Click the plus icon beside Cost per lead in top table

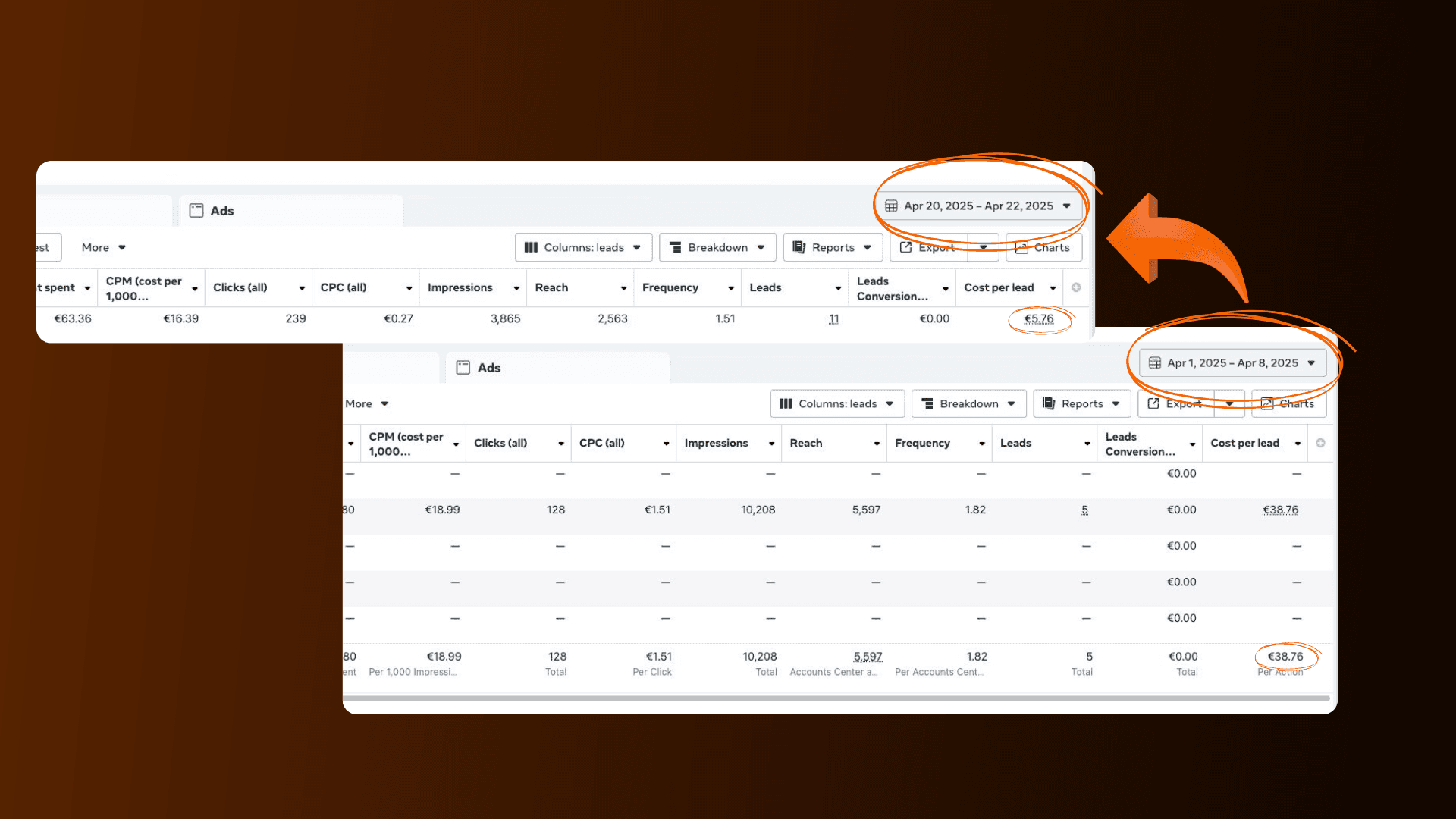click(x=1076, y=287)
